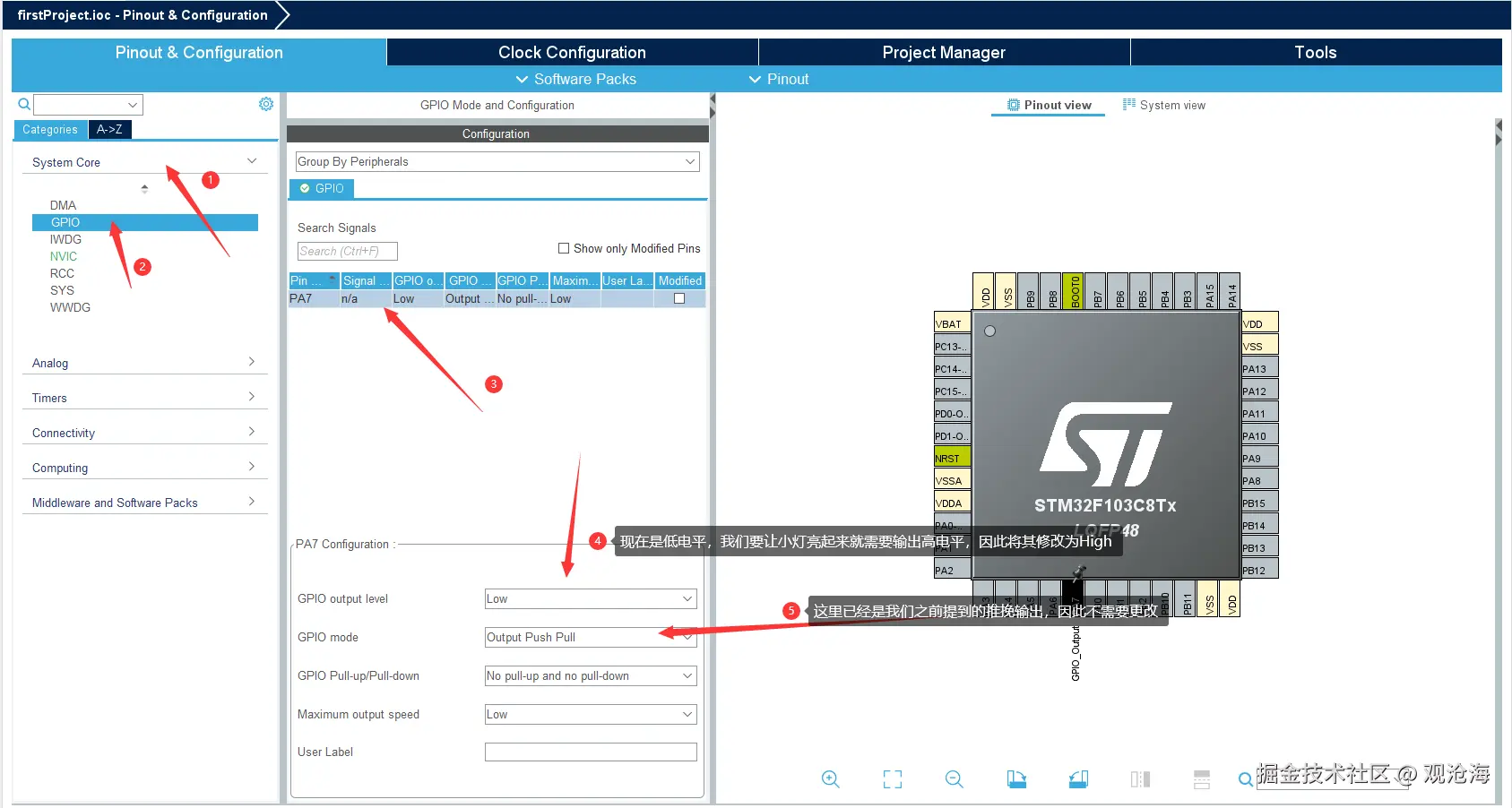Rotate chip clockwise using the rotate icon
Viewport: 1512px width, 808px height.
(1016, 779)
